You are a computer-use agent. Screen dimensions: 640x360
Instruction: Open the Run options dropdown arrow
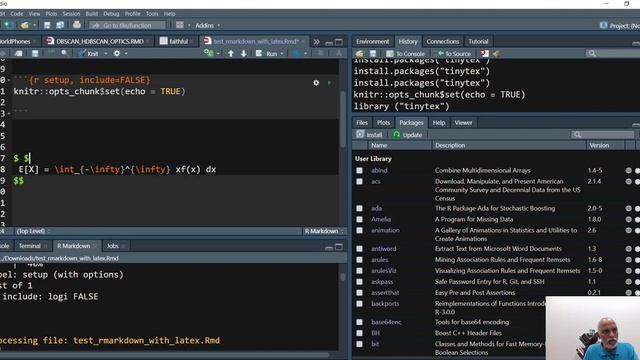tap(282, 53)
